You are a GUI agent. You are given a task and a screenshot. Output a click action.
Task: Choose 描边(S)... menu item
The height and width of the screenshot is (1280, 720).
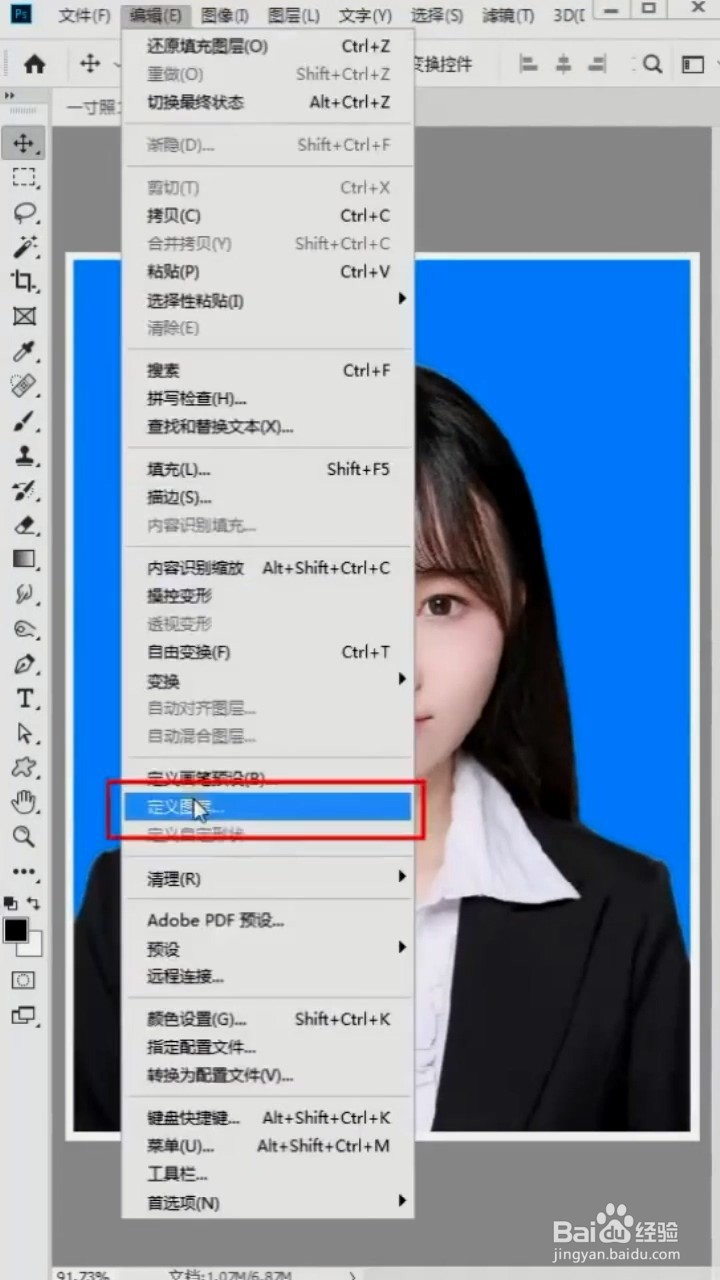tap(268, 497)
